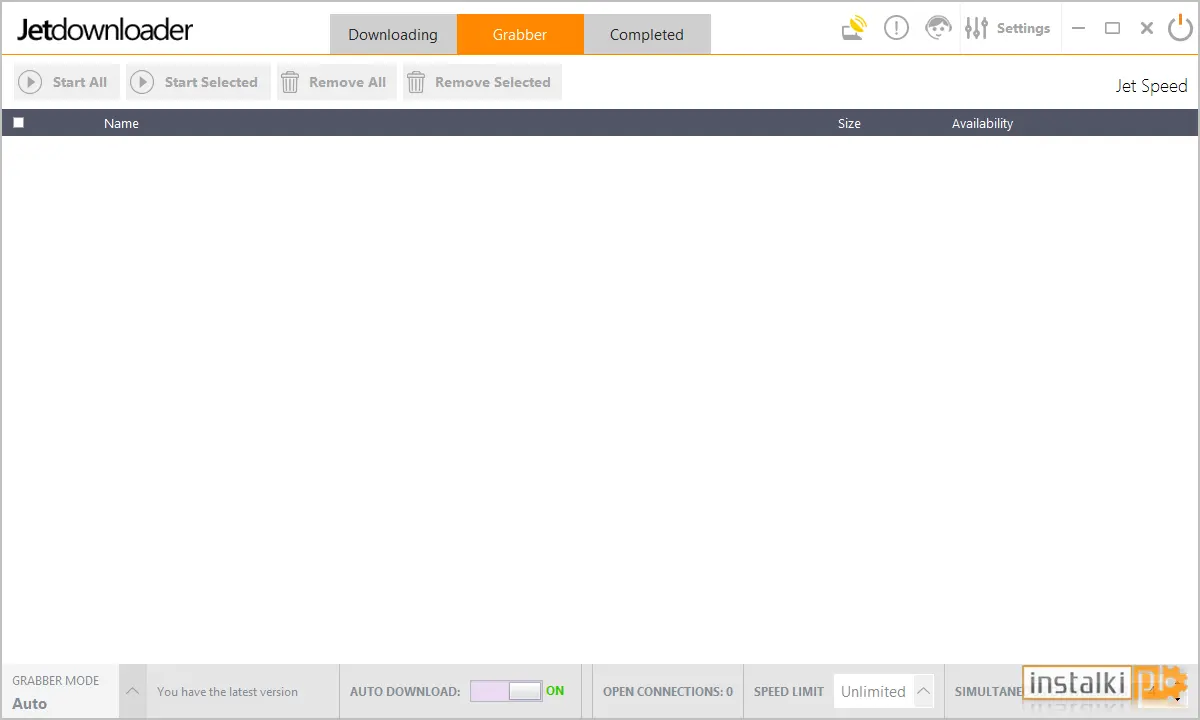1200x720 pixels.
Task: Open the Grabber tab
Action: click(x=520, y=34)
